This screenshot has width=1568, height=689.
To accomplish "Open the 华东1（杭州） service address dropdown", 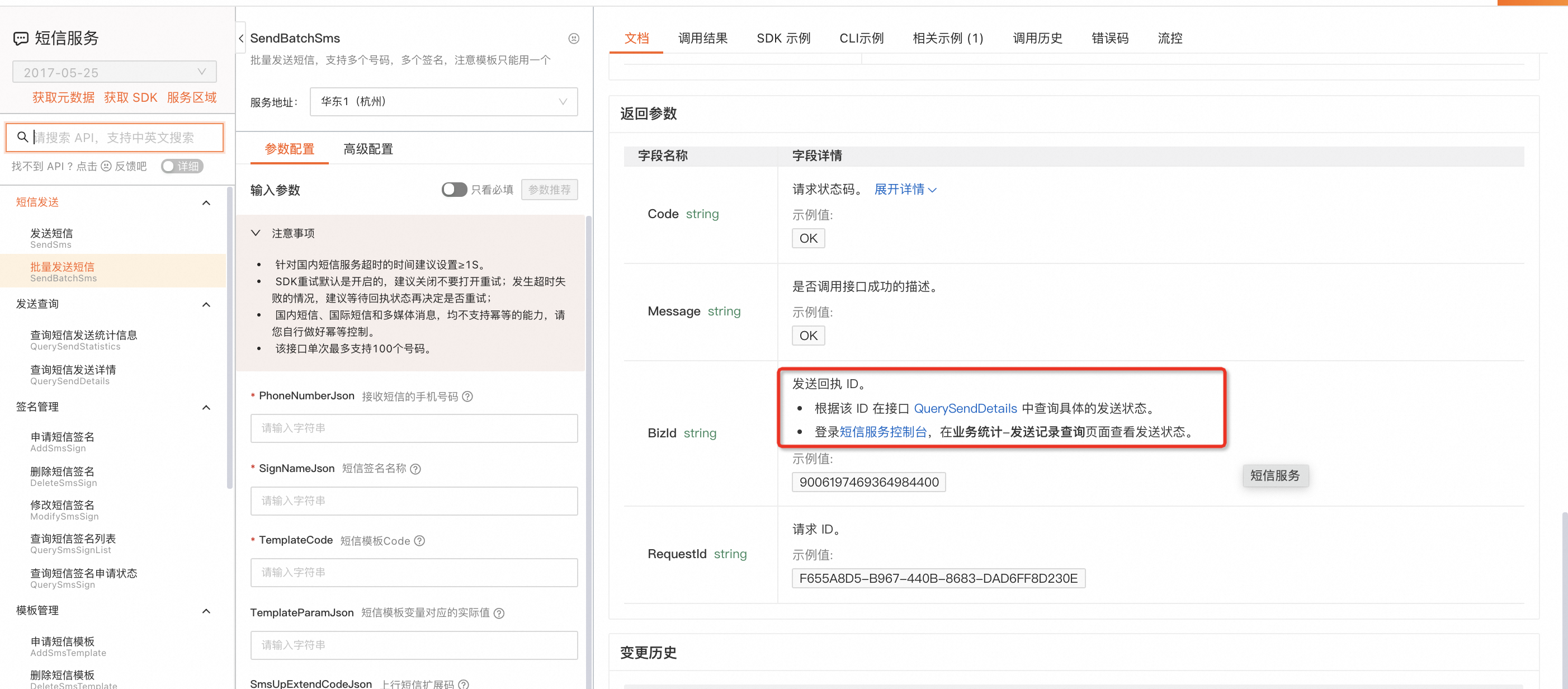I will pos(444,102).
